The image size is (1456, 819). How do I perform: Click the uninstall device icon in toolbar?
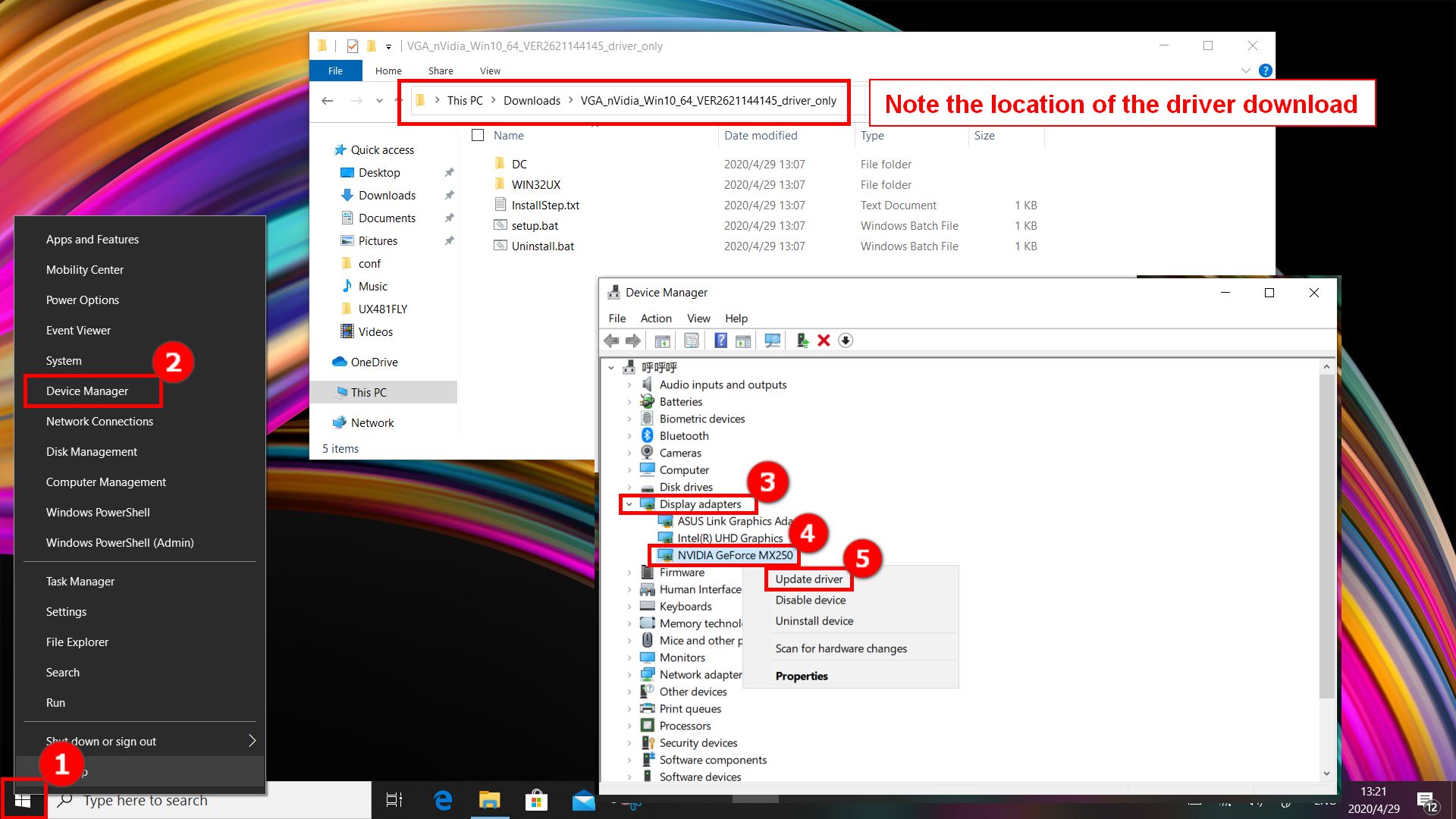(x=824, y=341)
